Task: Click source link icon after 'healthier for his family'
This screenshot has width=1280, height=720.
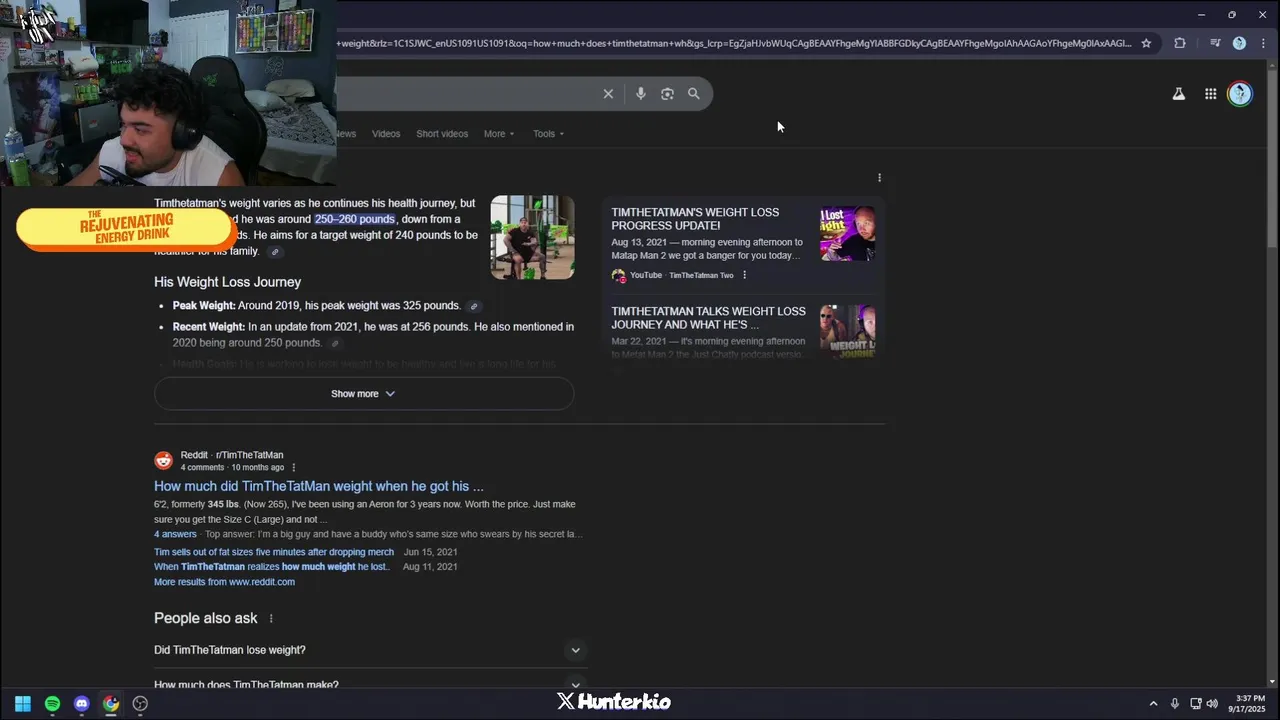Action: pyautogui.click(x=275, y=252)
